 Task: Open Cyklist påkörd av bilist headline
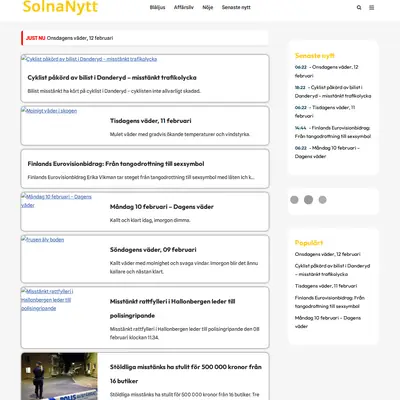click(x=112, y=78)
